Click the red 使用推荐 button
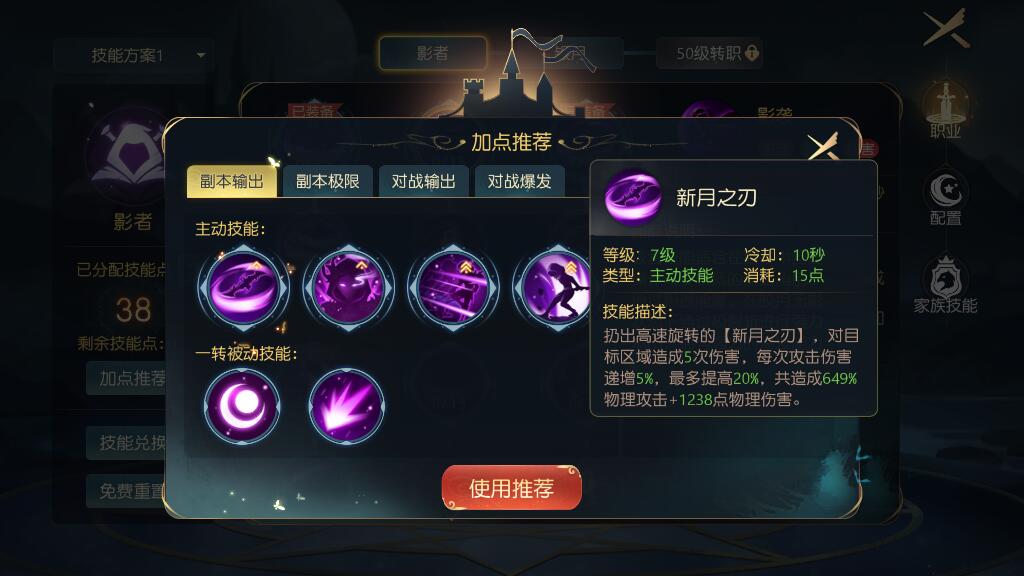Image resolution: width=1024 pixels, height=576 pixels. tap(511, 488)
